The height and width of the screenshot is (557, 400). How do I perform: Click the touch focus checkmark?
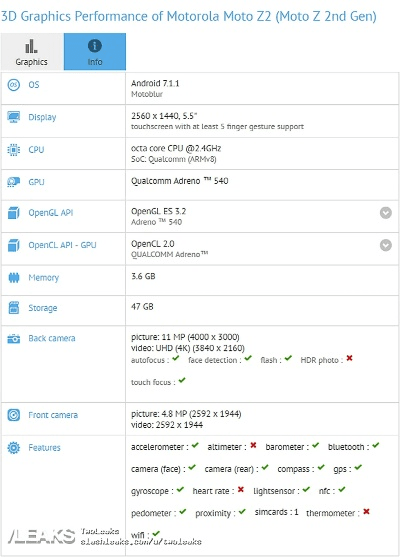click(182, 380)
